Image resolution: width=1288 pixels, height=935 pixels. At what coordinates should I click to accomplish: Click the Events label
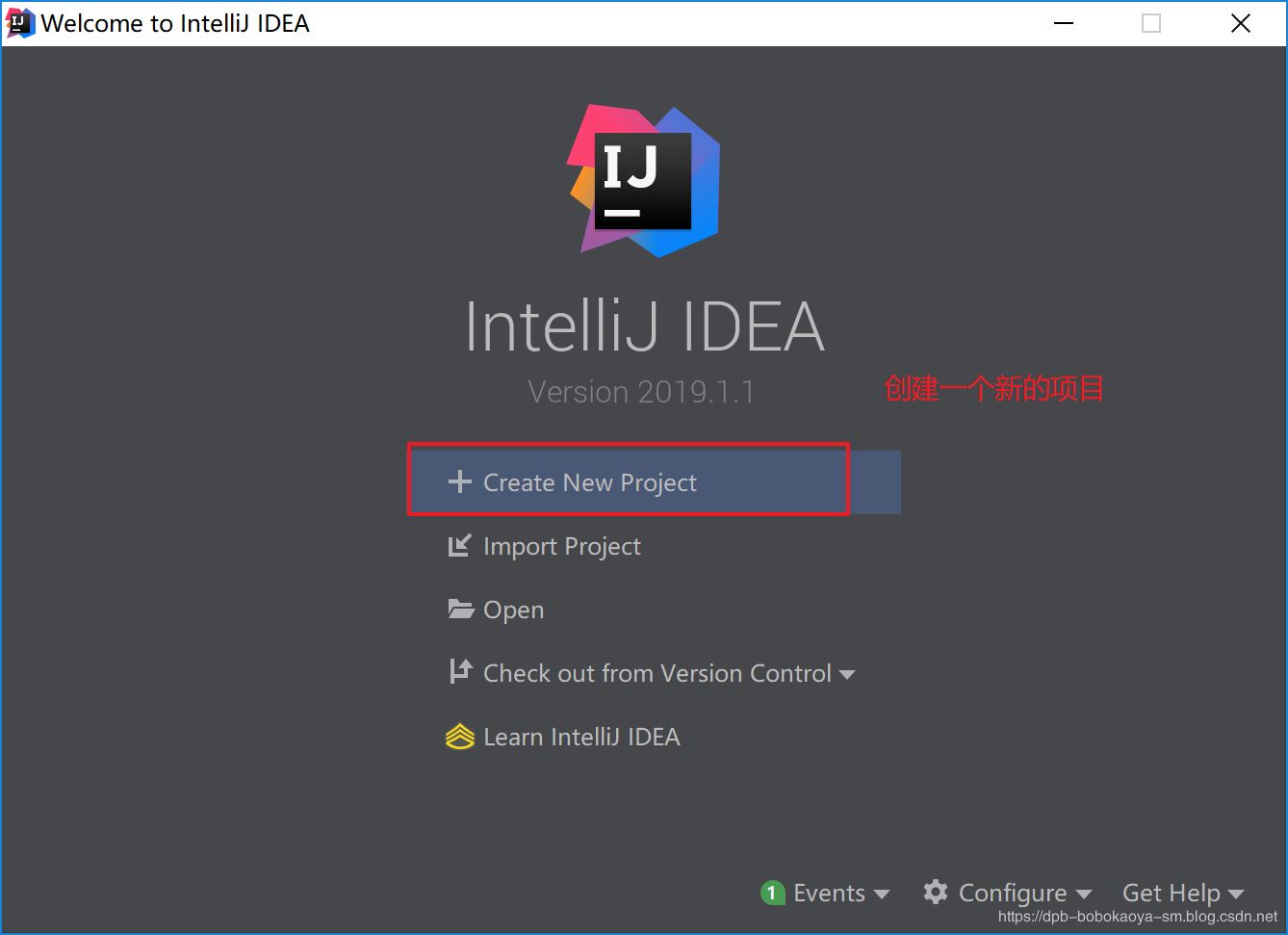tap(829, 893)
